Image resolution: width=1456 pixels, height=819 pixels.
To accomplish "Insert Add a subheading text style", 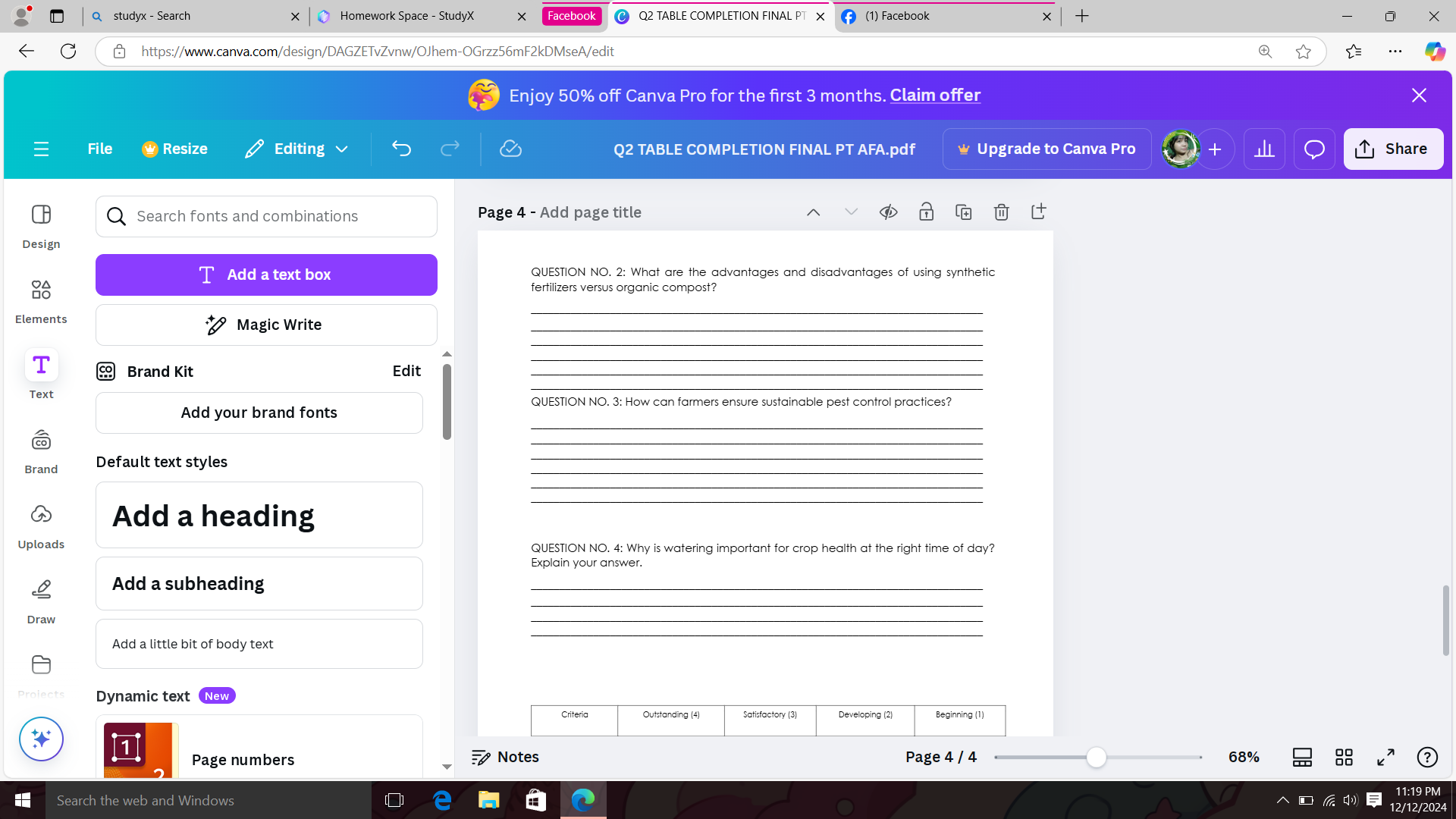I will click(x=259, y=583).
